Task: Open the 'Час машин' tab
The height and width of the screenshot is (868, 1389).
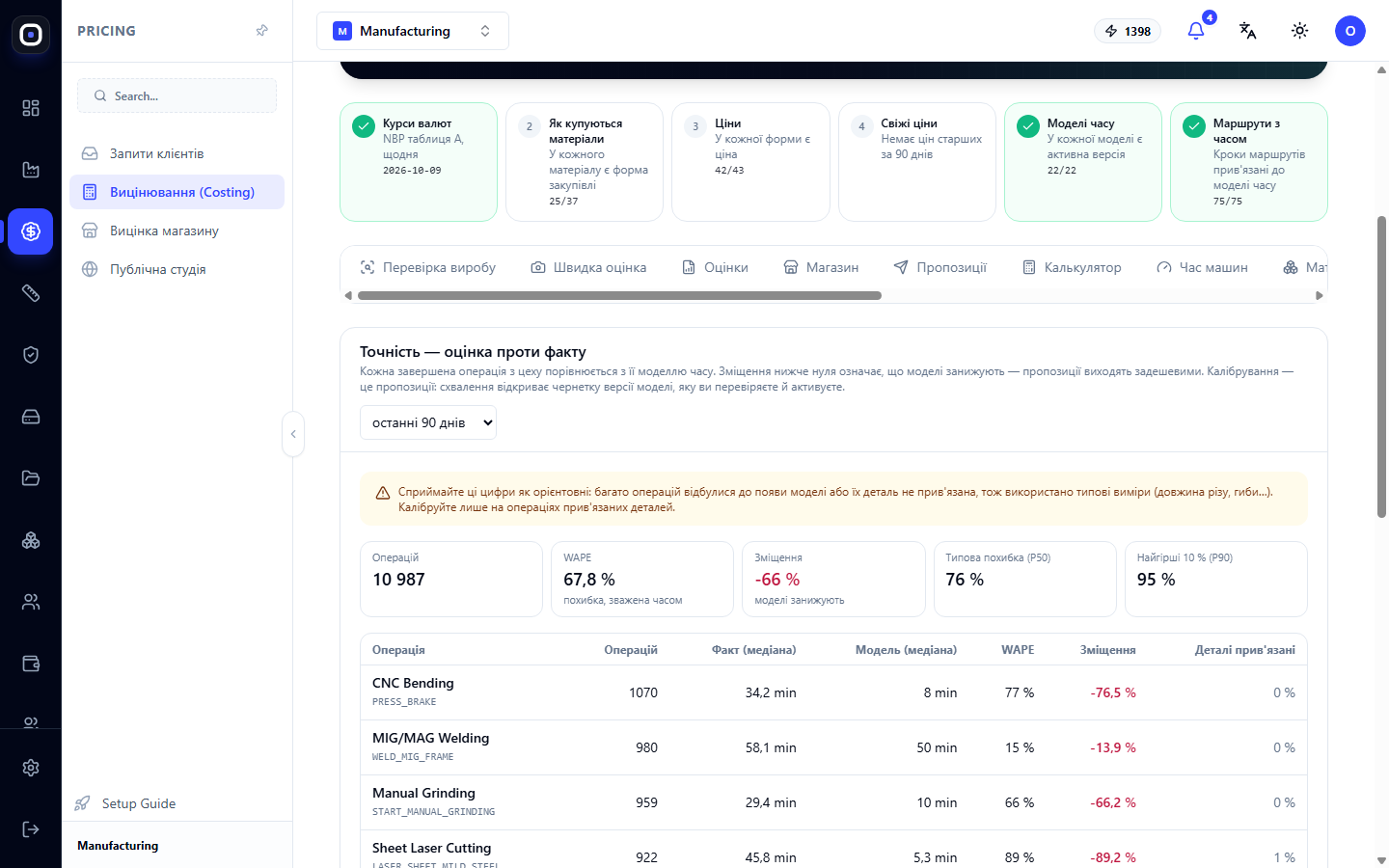Action: [1203, 267]
